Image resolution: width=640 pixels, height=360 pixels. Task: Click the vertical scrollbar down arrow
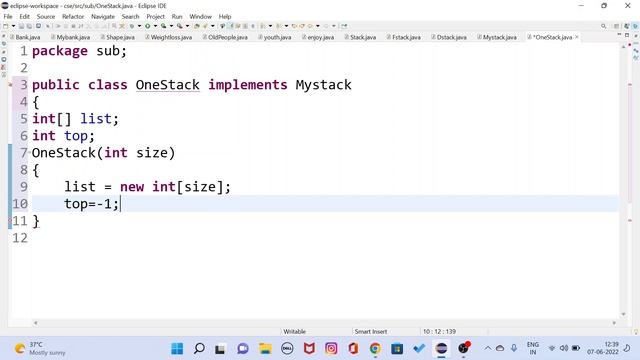point(623,314)
